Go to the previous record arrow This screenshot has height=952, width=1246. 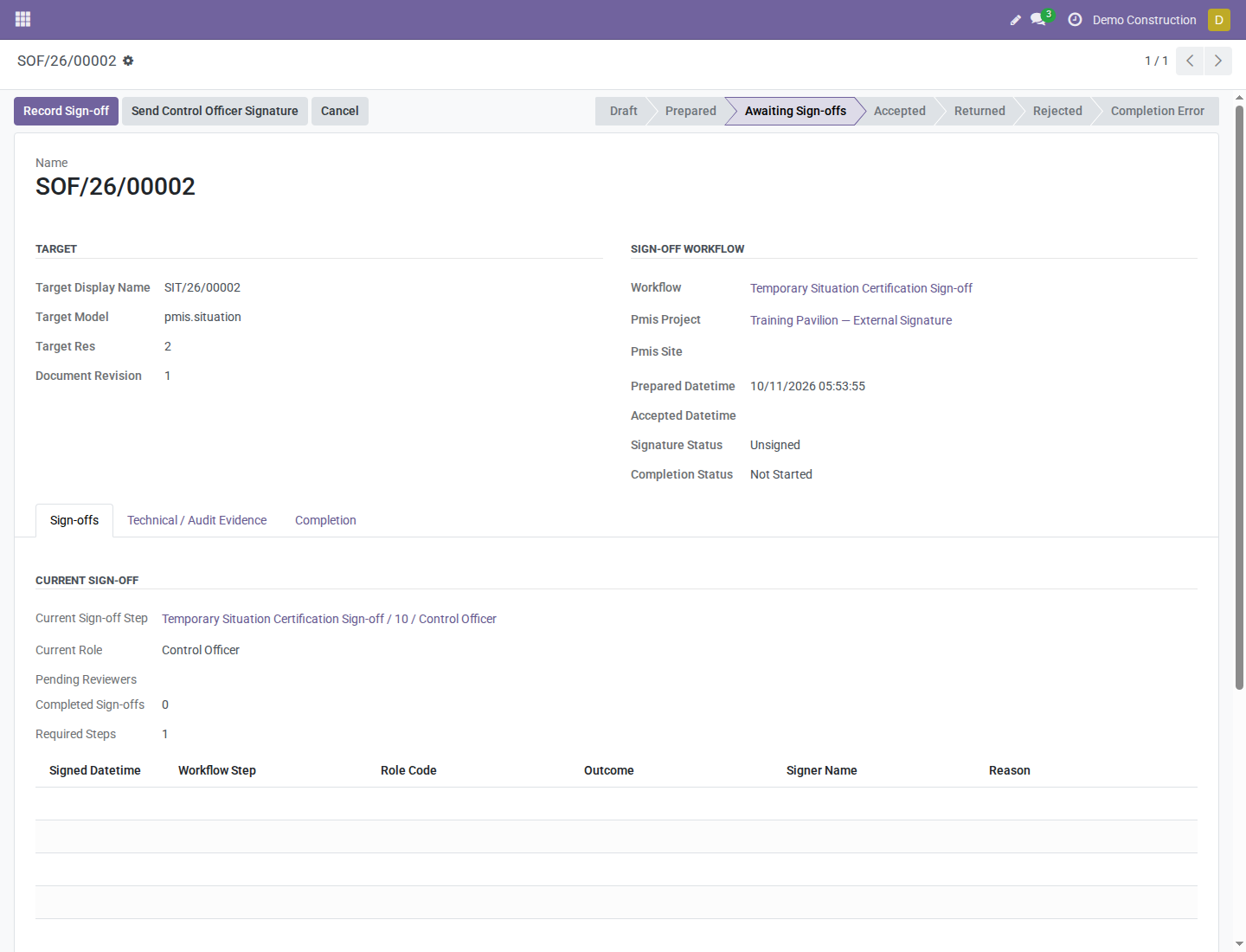1190,61
